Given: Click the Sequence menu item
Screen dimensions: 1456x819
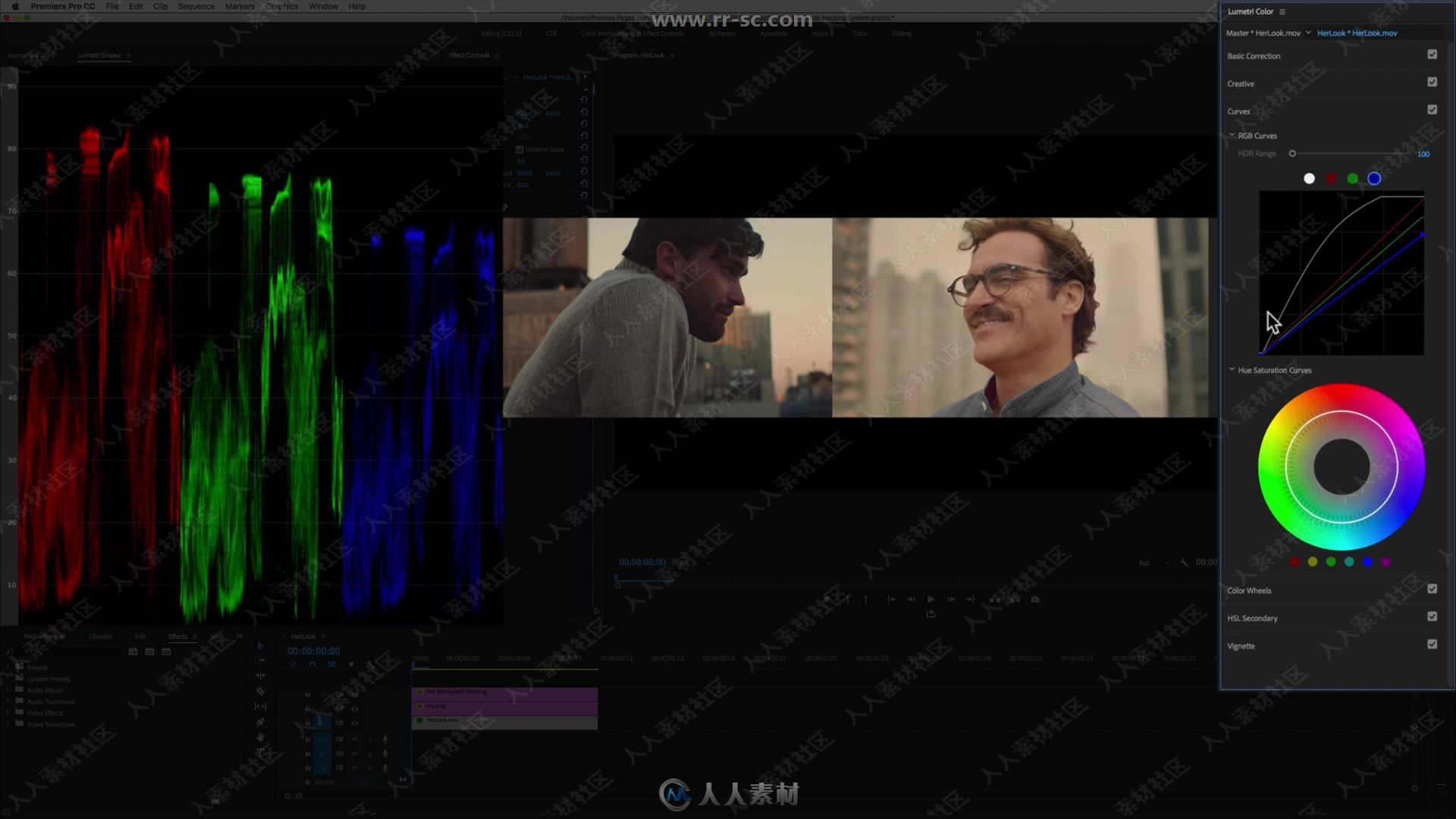Looking at the screenshot, I should coord(196,6).
